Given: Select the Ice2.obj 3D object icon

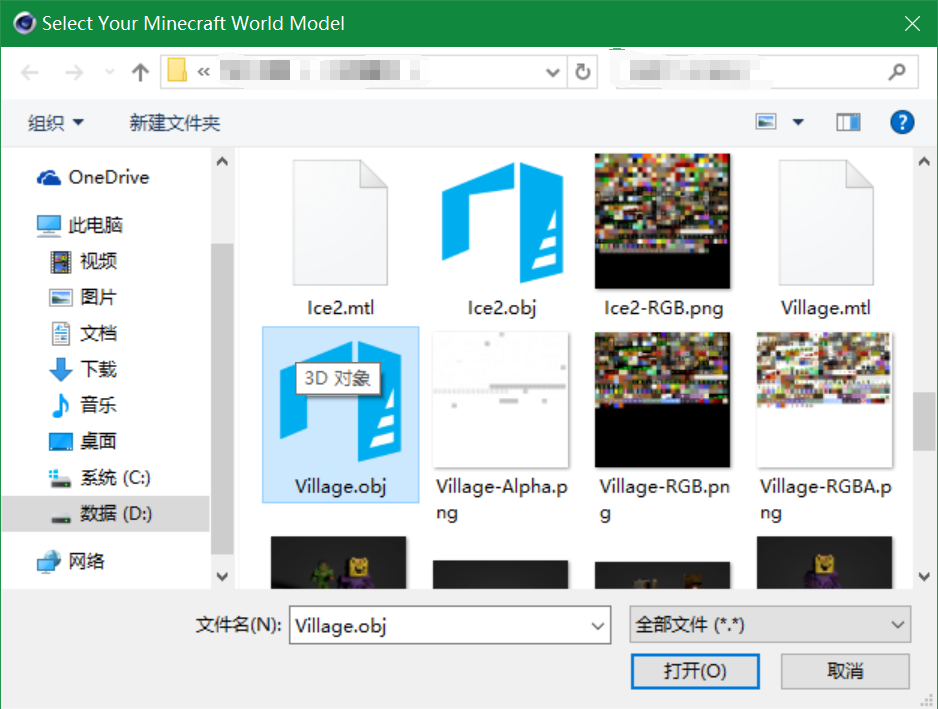Looking at the screenshot, I should 502,222.
